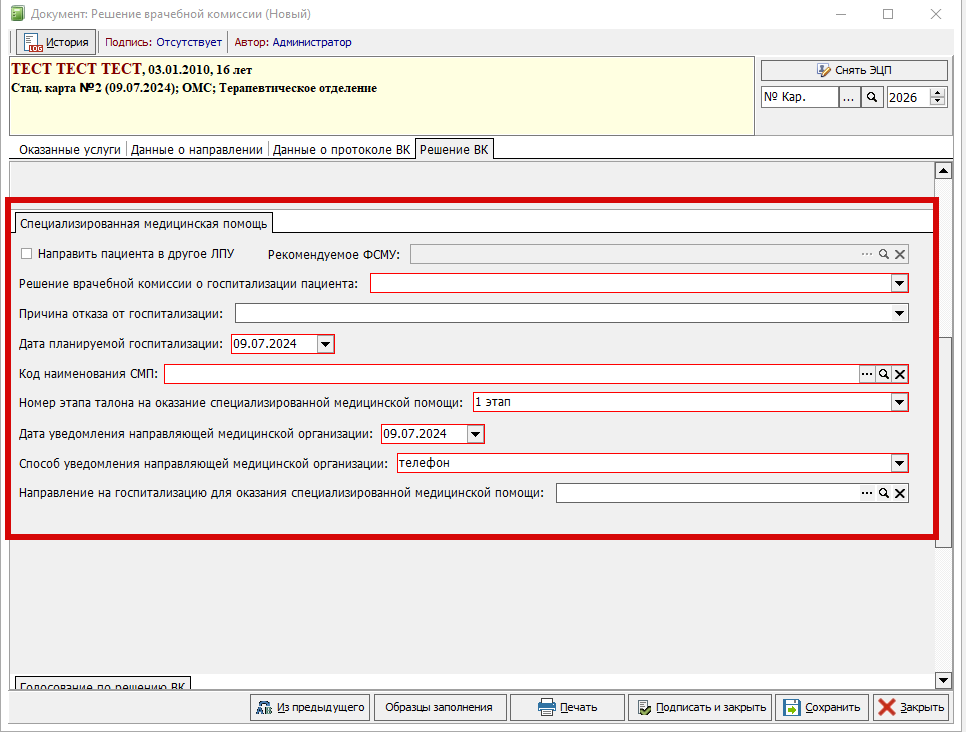Open browse ellipsis in Направление на госпитализацию field
Screen dimensions: 966x732
click(867, 493)
